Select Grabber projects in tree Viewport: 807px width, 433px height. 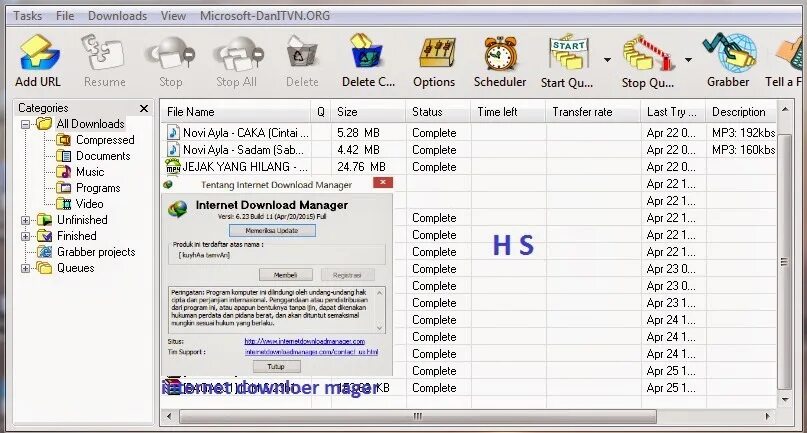coord(96,252)
